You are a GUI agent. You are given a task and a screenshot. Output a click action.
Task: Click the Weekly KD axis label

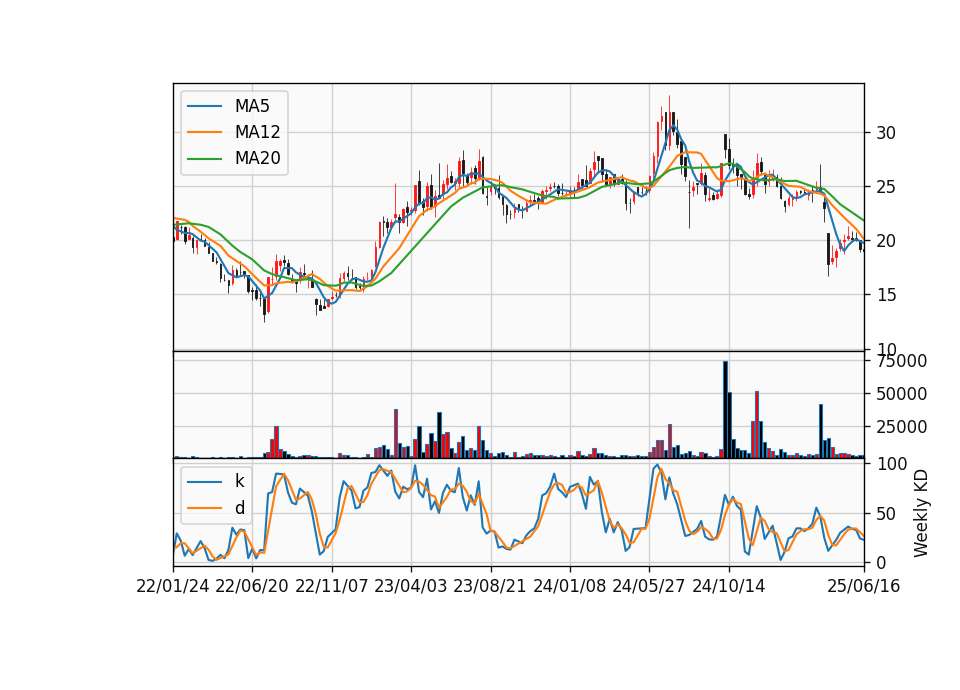921,513
